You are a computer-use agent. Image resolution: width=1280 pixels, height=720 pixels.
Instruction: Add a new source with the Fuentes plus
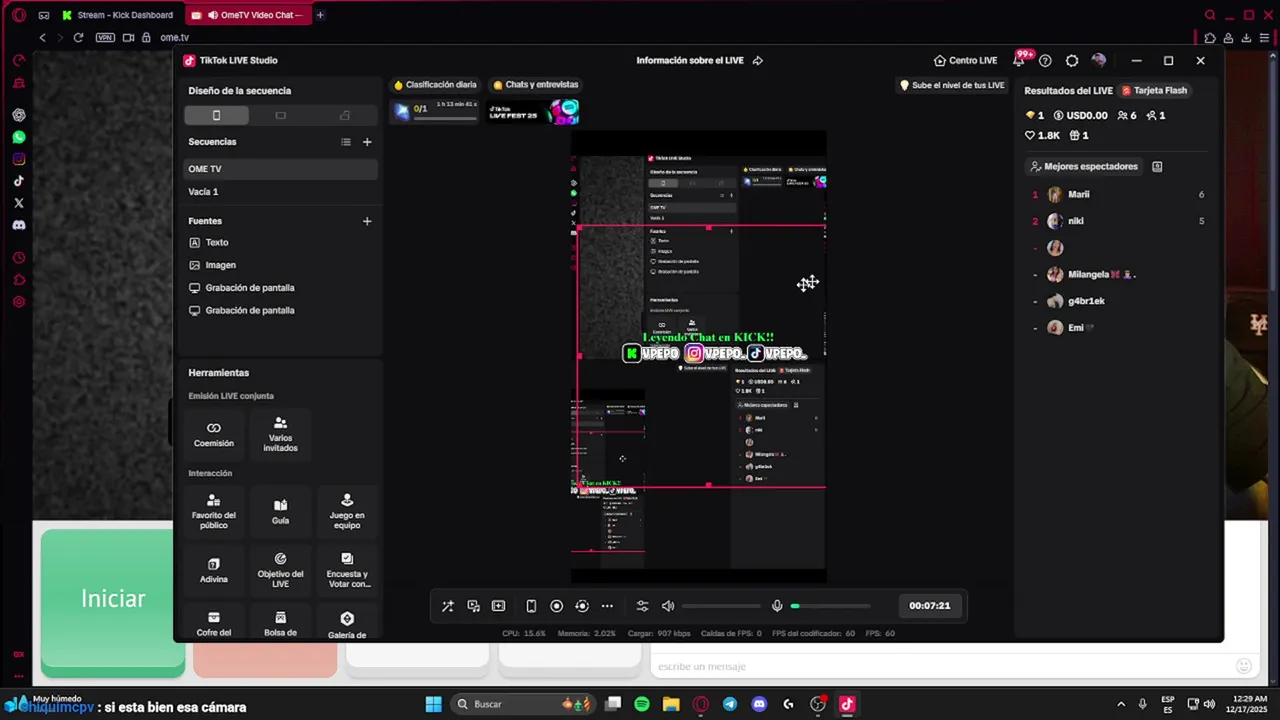(x=367, y=221)
